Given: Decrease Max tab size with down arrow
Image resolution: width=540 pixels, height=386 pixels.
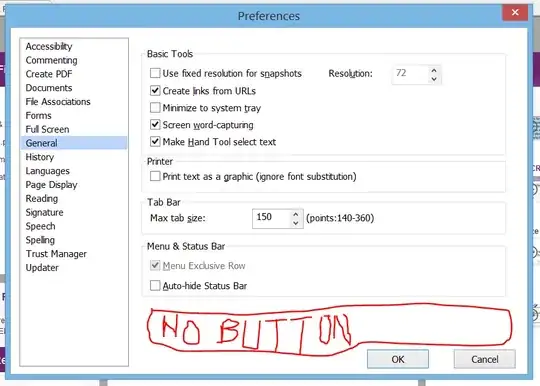Looking at the screenshot, I should click(x=295, y=223).
